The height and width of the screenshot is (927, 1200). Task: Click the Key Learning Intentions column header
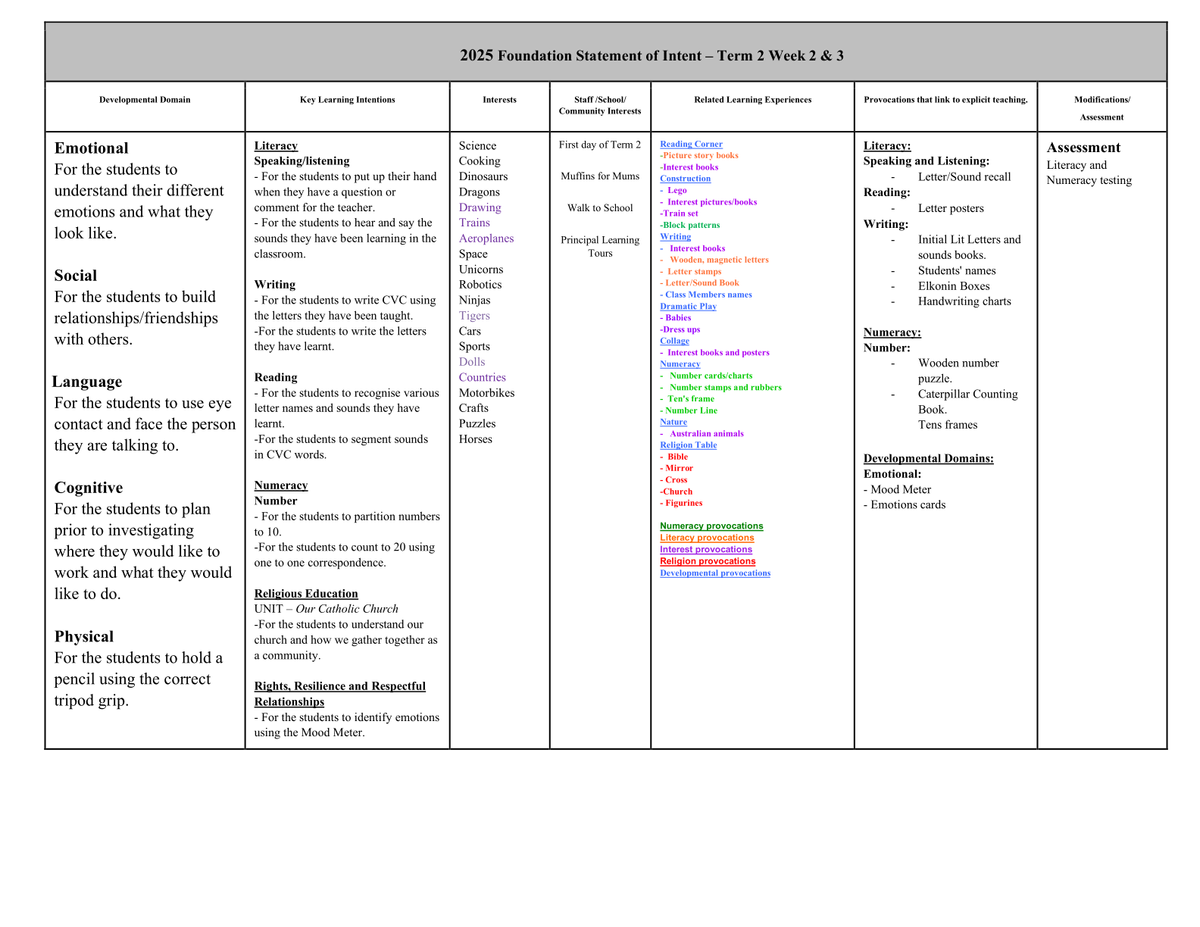[347, 100]
